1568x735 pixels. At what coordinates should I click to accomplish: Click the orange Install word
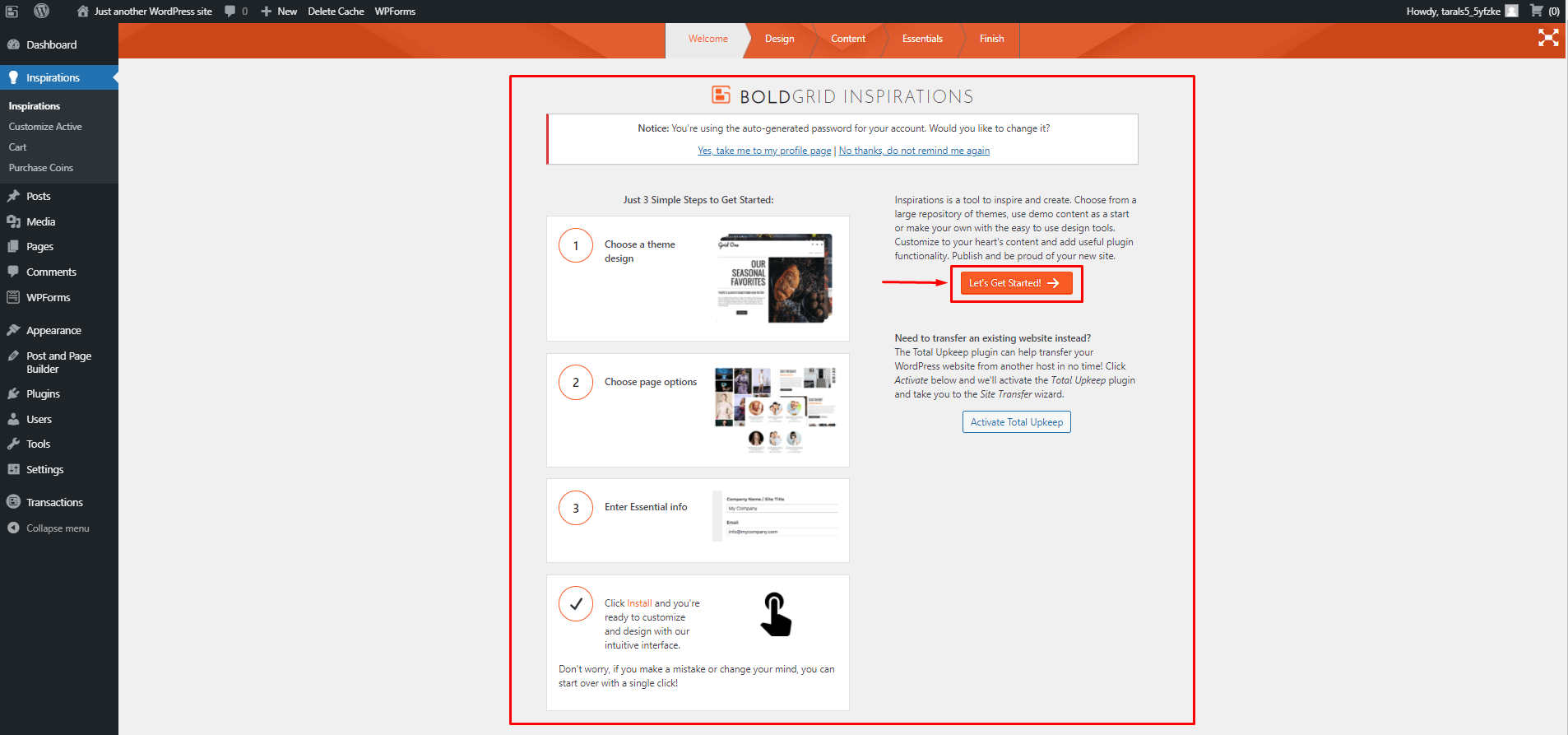click(x=639, y=603)
